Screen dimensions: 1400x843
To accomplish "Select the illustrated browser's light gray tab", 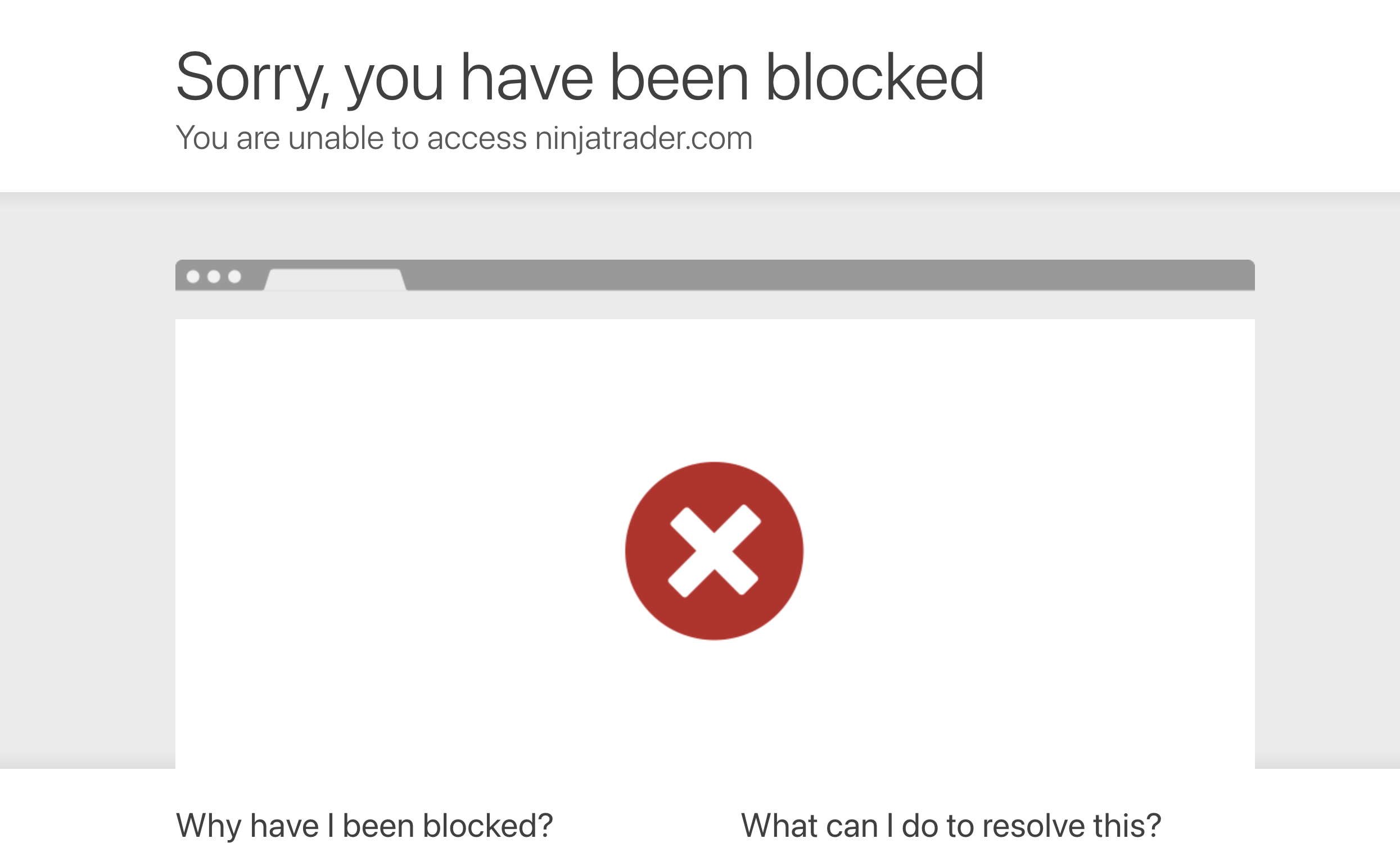I will coord(335,279).
